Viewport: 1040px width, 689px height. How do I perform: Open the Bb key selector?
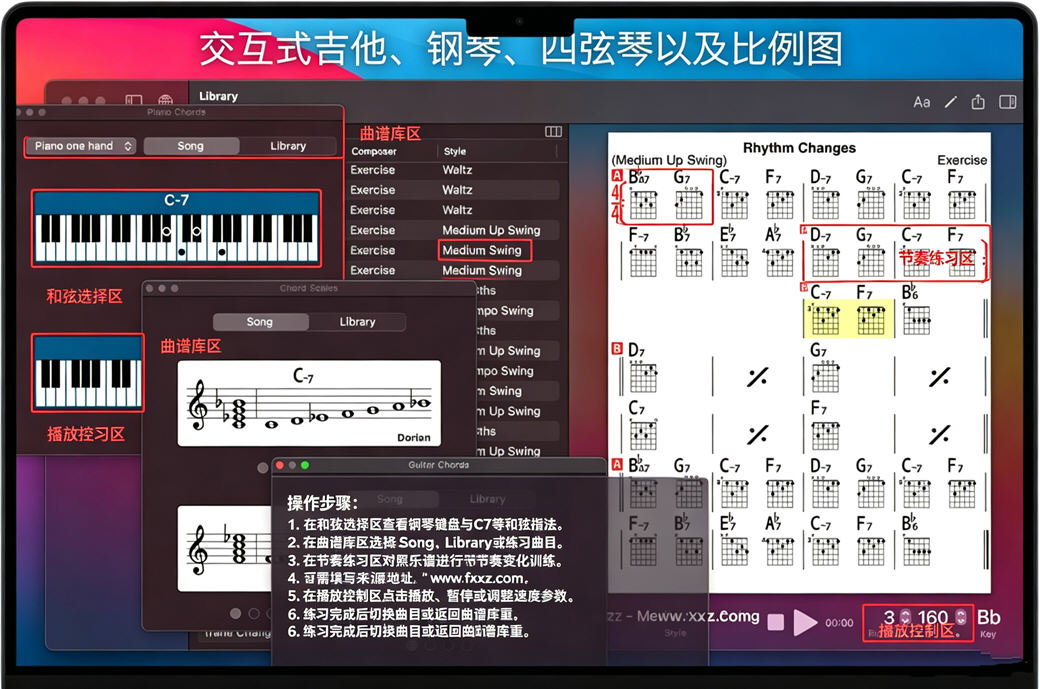(988, 617)
